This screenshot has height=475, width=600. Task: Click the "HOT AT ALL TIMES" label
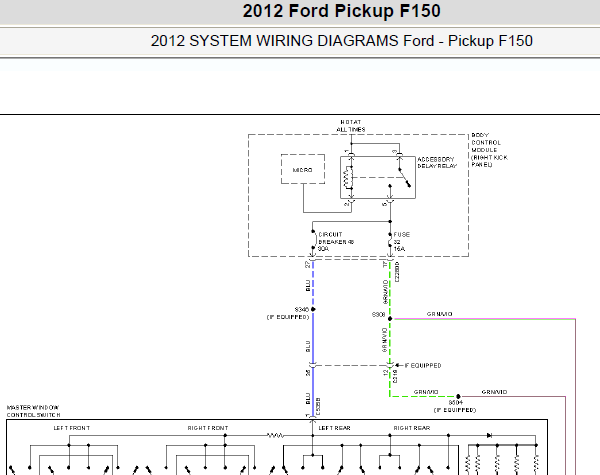(x=351, y=126)
